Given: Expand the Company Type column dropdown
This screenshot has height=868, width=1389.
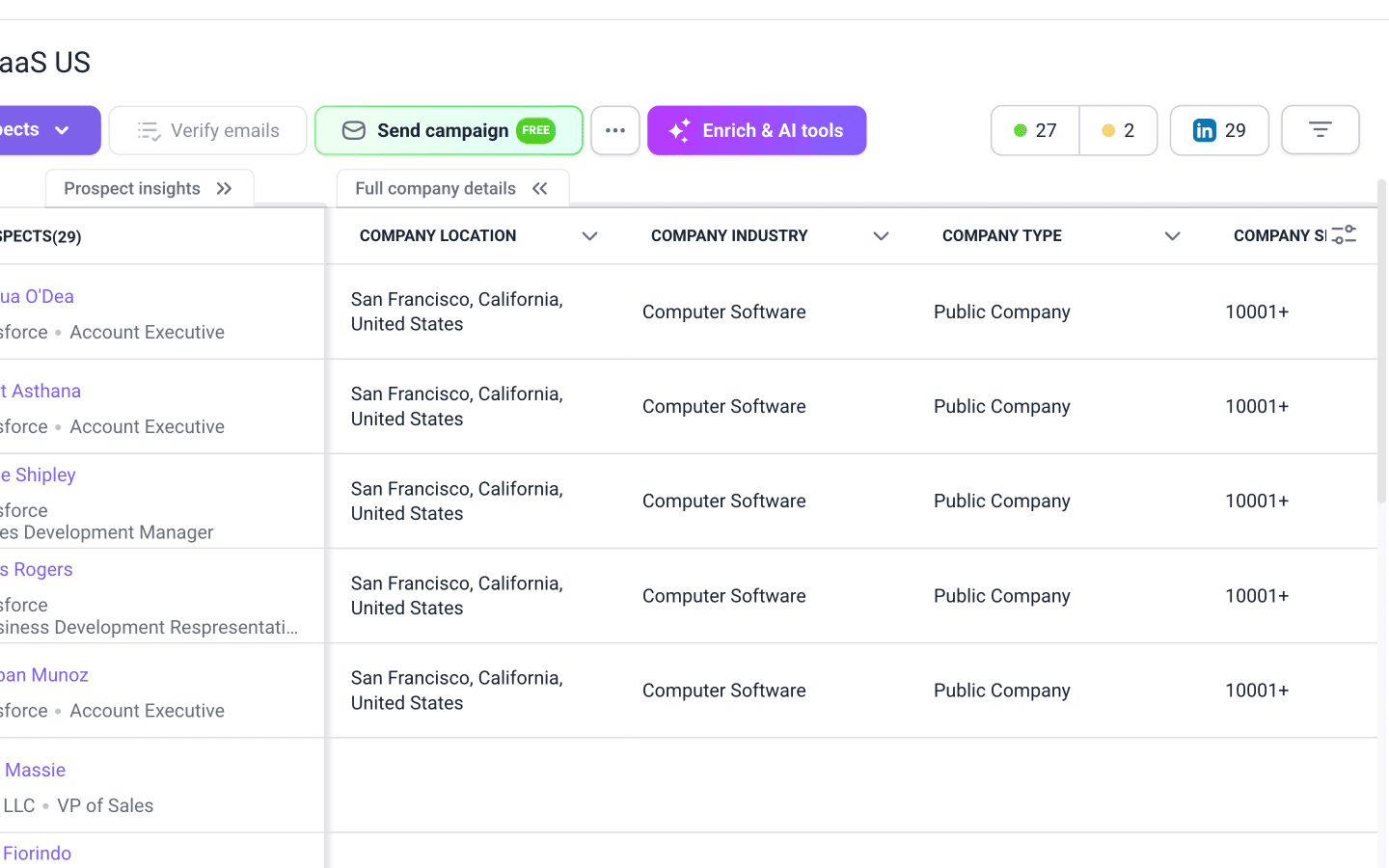Looking at the screenshot, I should tap(1172, 236).
